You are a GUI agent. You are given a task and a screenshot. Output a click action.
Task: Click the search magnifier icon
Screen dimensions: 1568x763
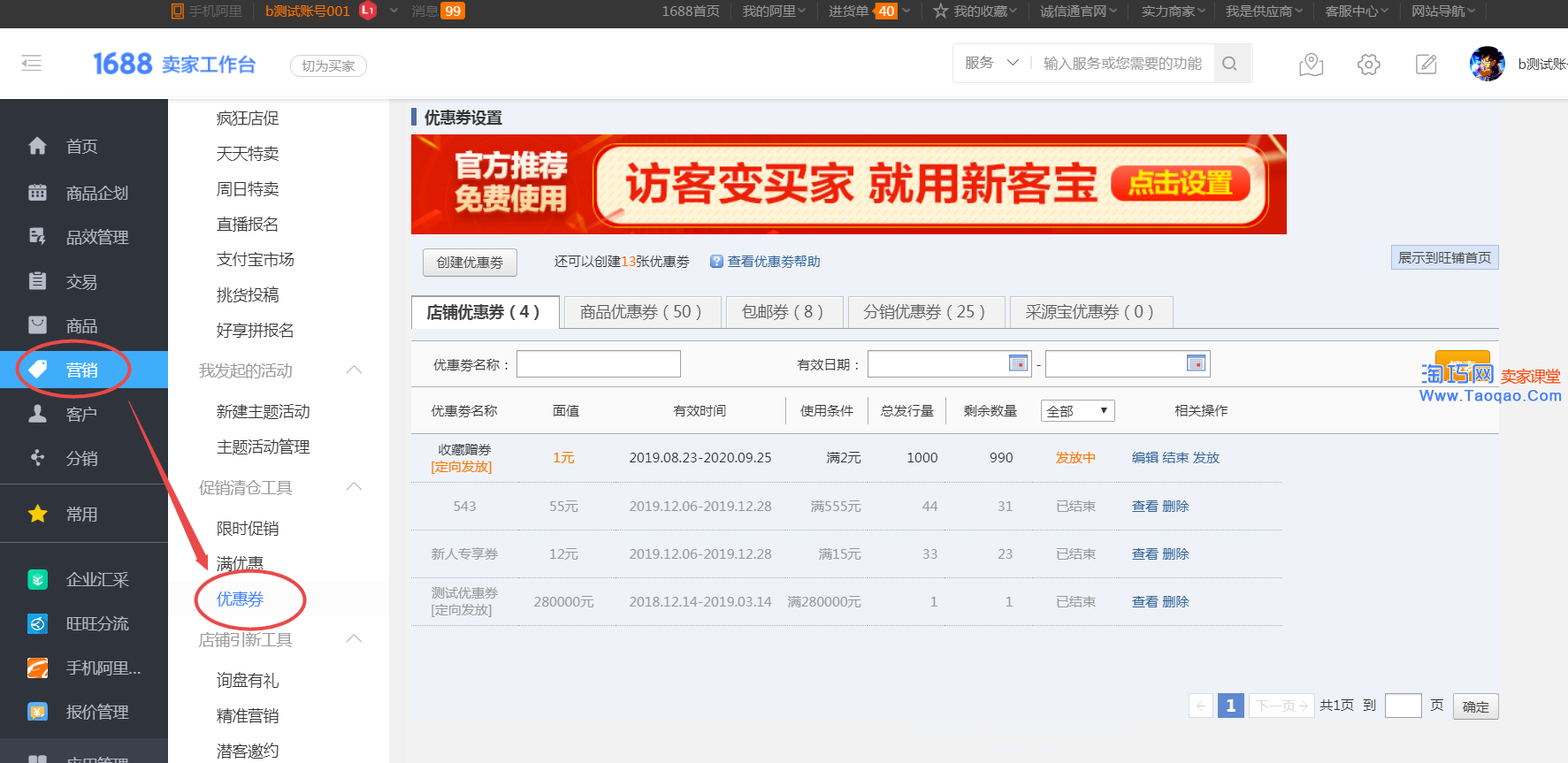pos(1229,64)
